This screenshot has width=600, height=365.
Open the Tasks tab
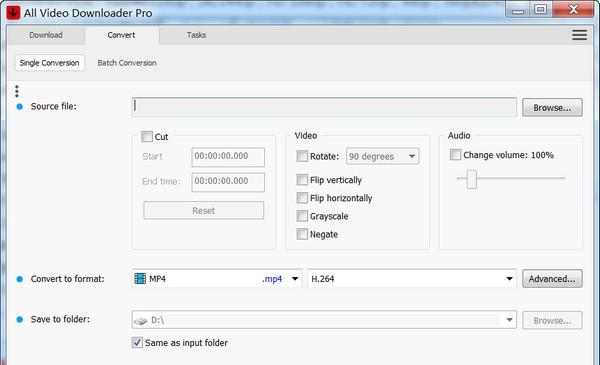tap(196, 35)
